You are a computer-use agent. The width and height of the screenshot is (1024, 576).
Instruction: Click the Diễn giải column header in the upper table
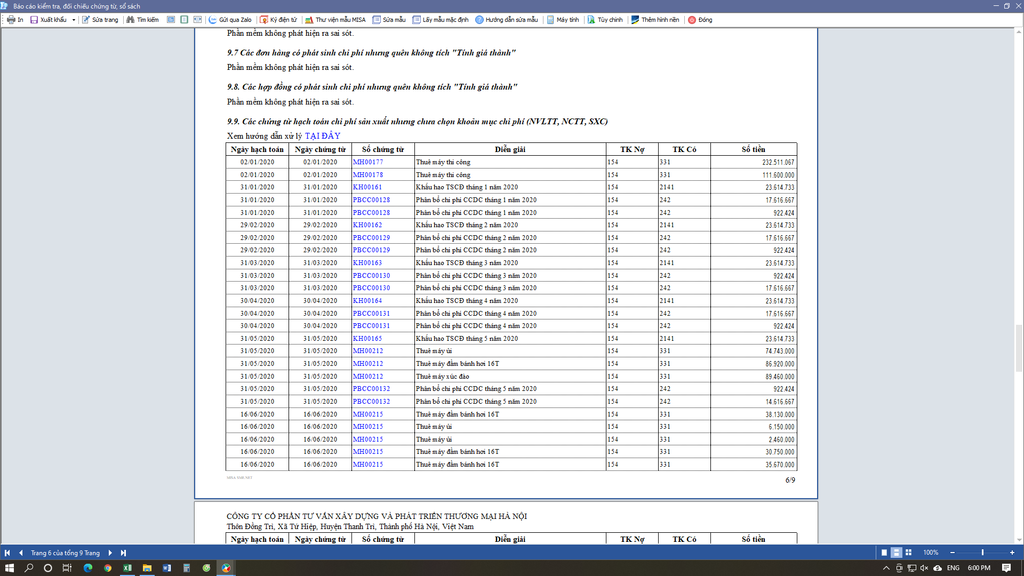510,150
